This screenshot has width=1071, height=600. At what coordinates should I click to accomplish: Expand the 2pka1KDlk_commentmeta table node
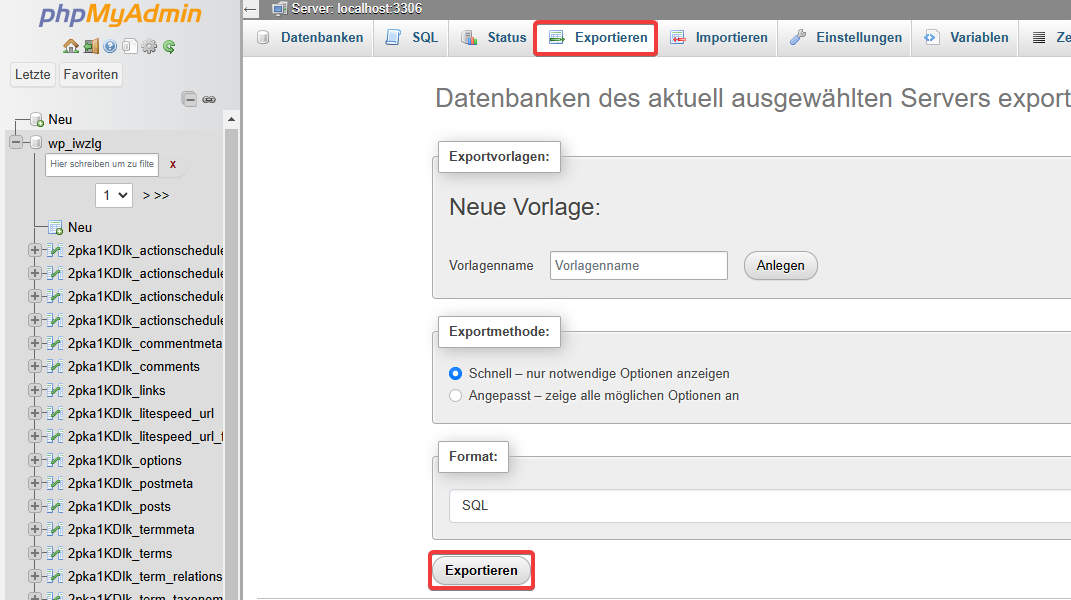click(34, 343)
